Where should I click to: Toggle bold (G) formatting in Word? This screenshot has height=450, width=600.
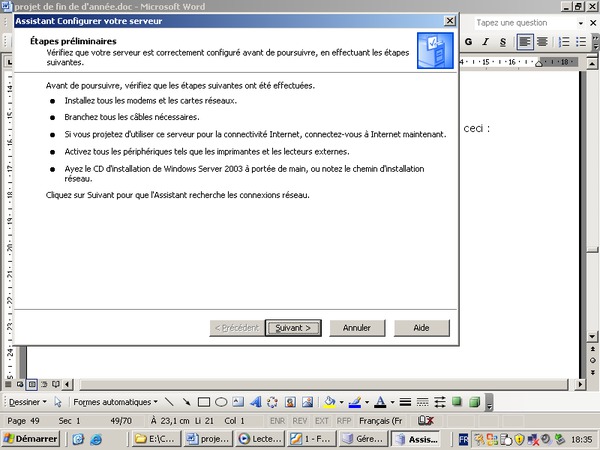point(468,42)
